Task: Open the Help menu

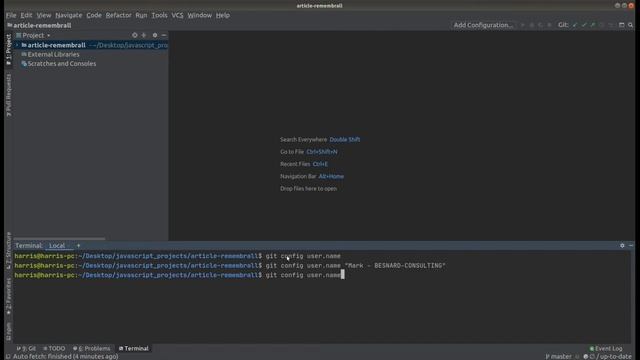Action: point(222,15)
